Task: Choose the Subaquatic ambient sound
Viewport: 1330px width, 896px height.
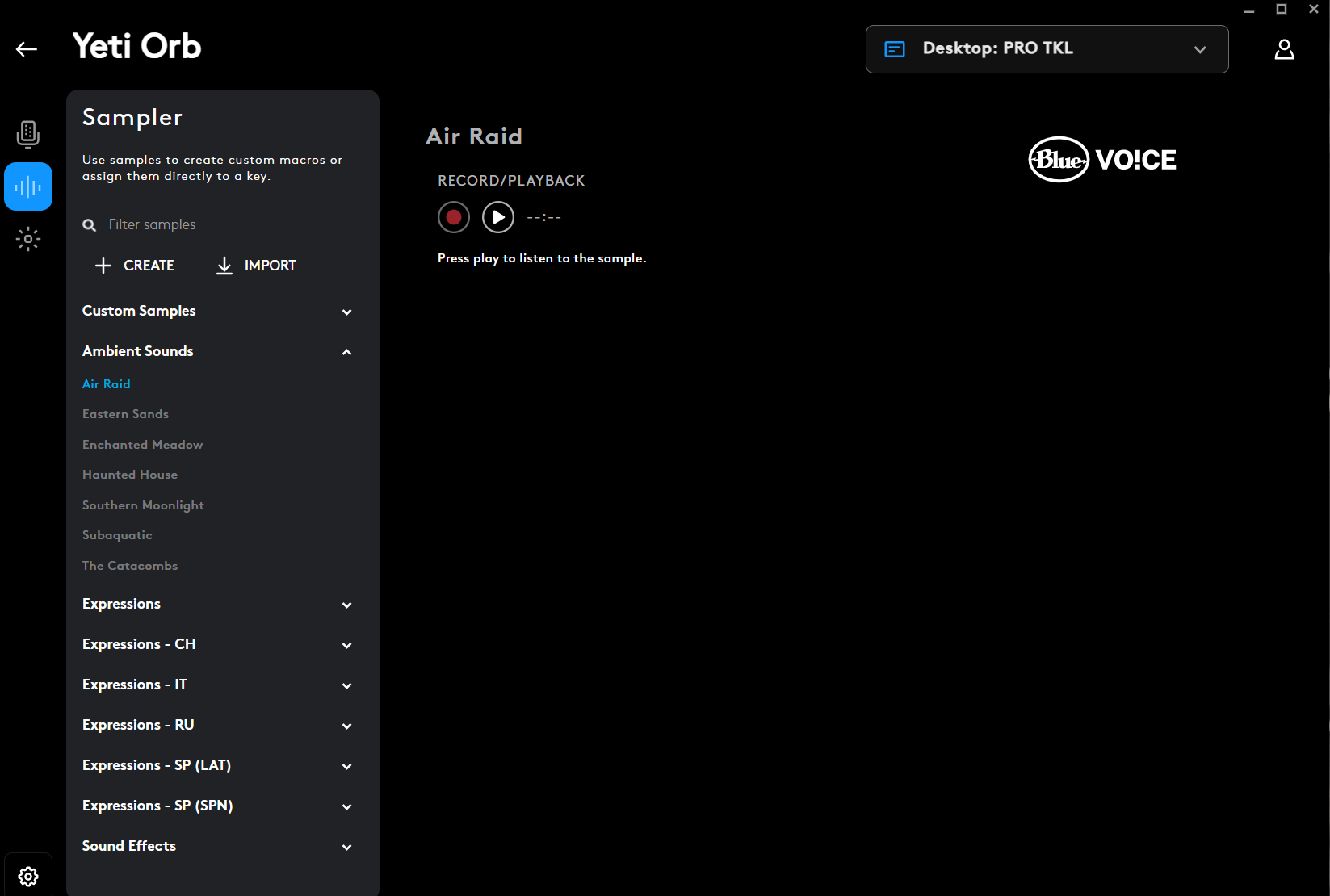Action: point(117,535)
